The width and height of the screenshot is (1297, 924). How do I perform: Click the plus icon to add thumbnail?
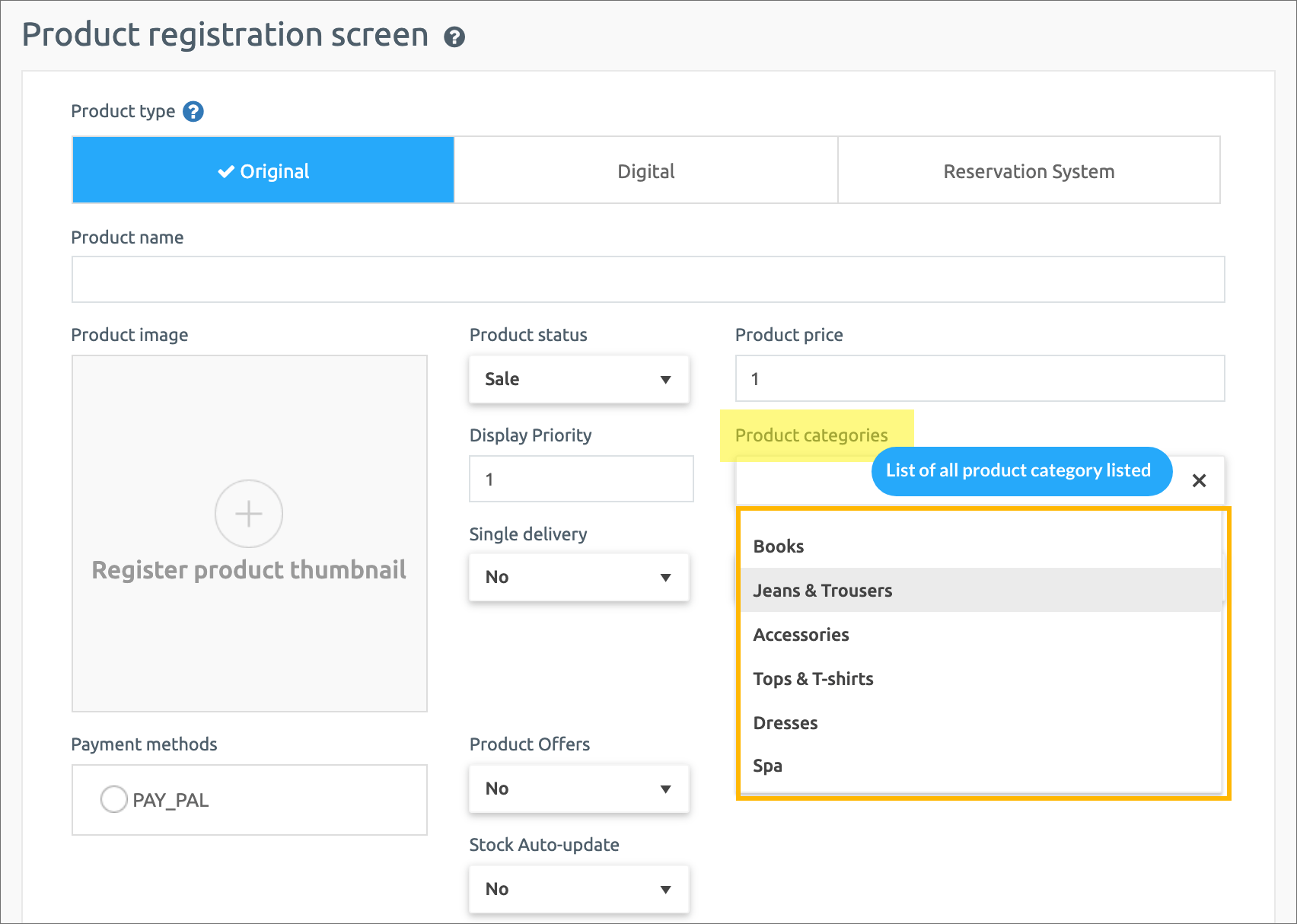(x=249, y=514)
